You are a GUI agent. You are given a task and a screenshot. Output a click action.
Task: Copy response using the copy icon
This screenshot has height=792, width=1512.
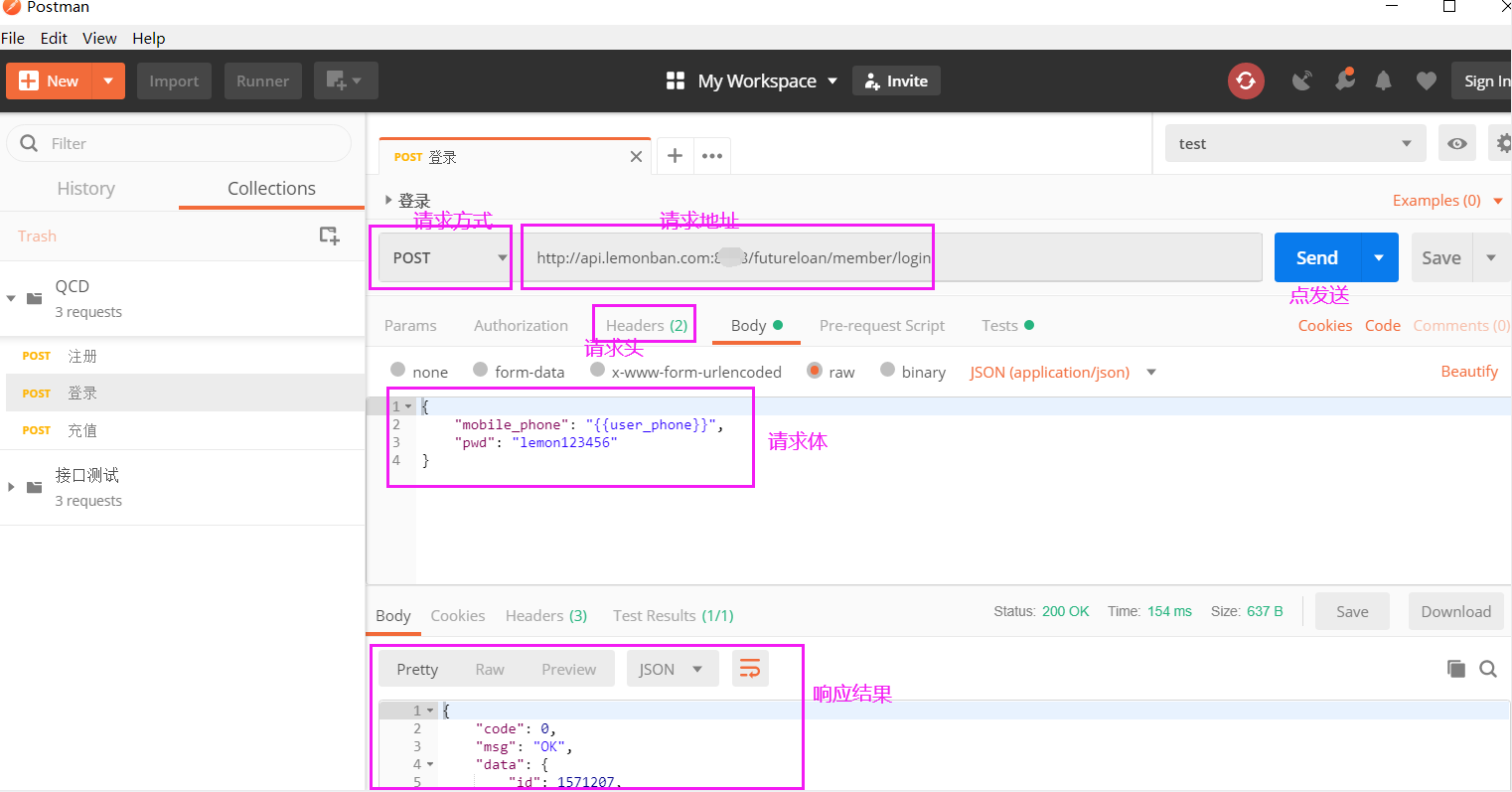pos(1456,669)
